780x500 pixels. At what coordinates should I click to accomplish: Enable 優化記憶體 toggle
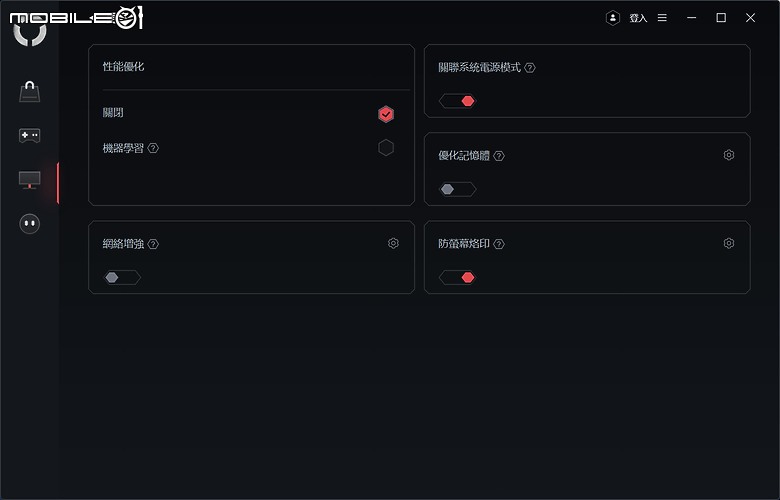(457, 189)
